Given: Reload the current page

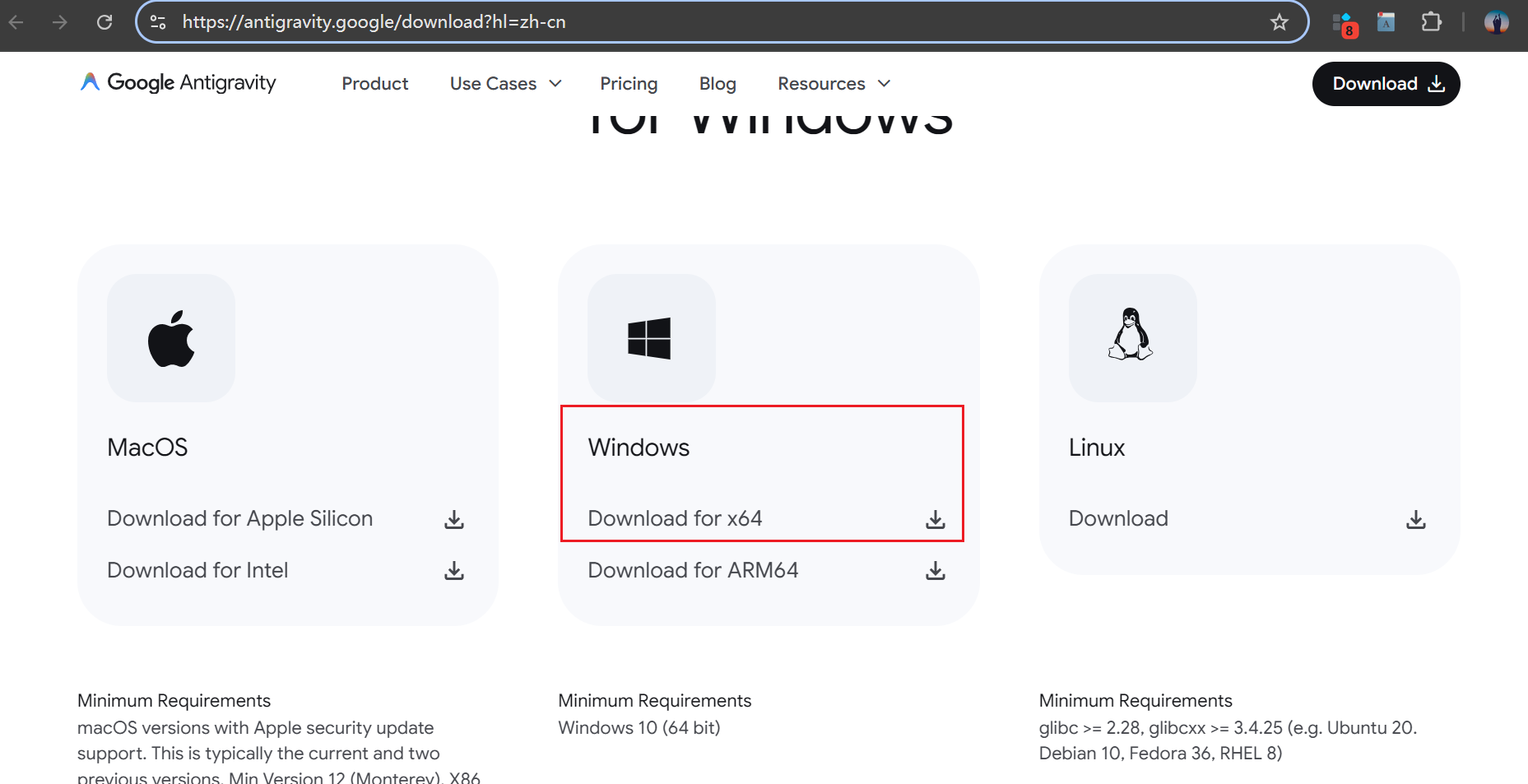Looking at the screenshot, I should click(x=104, y=22).
